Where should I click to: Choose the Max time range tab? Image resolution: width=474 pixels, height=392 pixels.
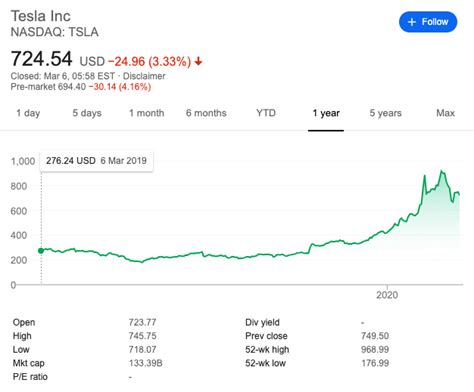(445, 113)
